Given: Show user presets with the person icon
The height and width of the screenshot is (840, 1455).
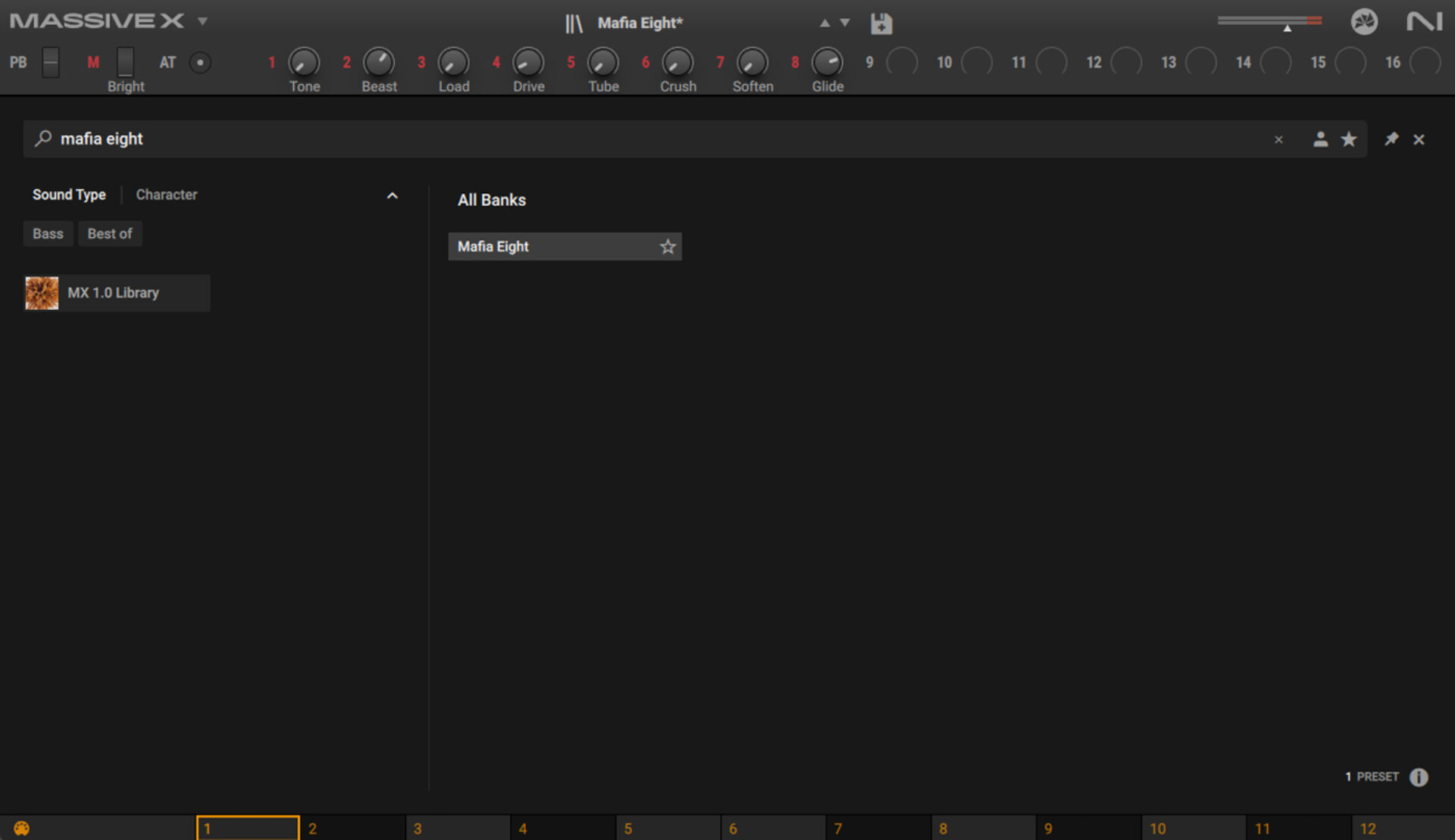Looking at the screenshot, I should point(1320,139).
